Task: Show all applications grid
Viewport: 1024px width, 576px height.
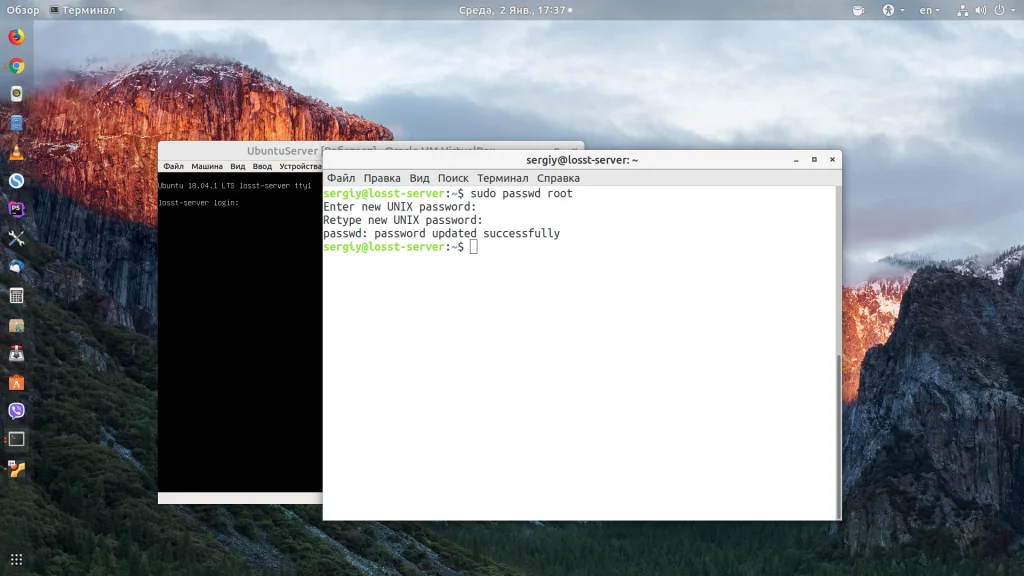Action: tap(16, 559)
